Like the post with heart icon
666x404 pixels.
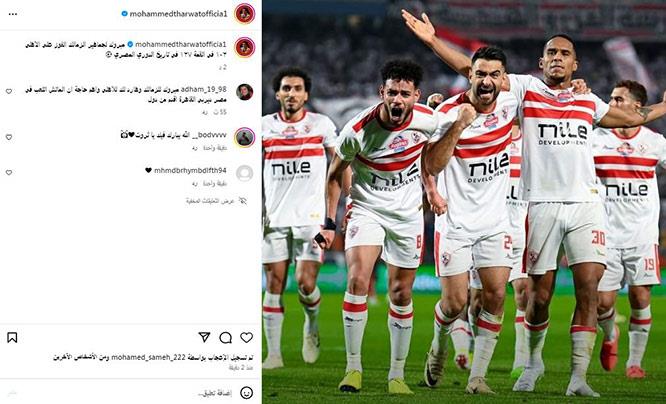click(246, 337)
